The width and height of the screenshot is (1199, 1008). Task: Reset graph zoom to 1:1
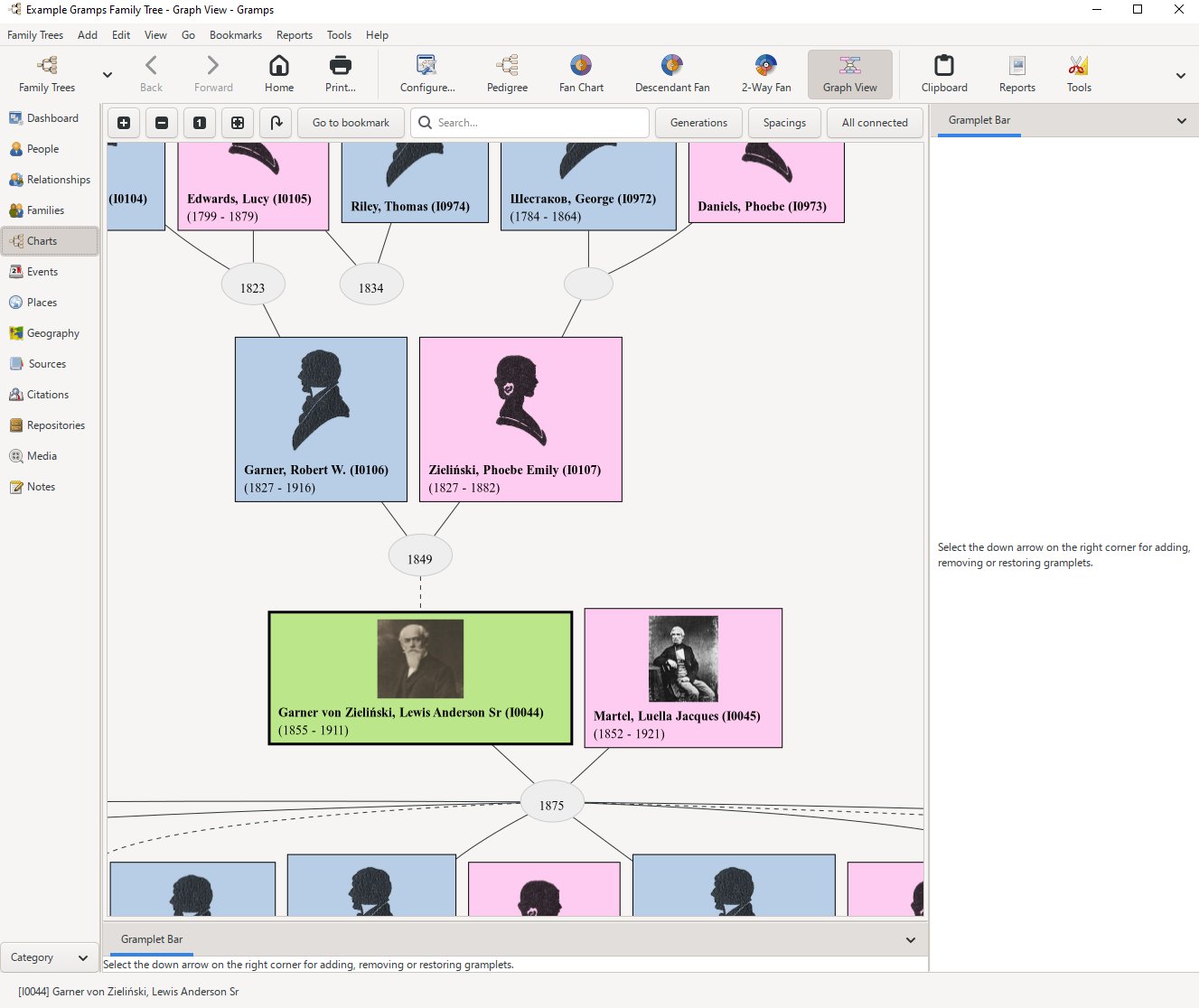click(200, 123)
